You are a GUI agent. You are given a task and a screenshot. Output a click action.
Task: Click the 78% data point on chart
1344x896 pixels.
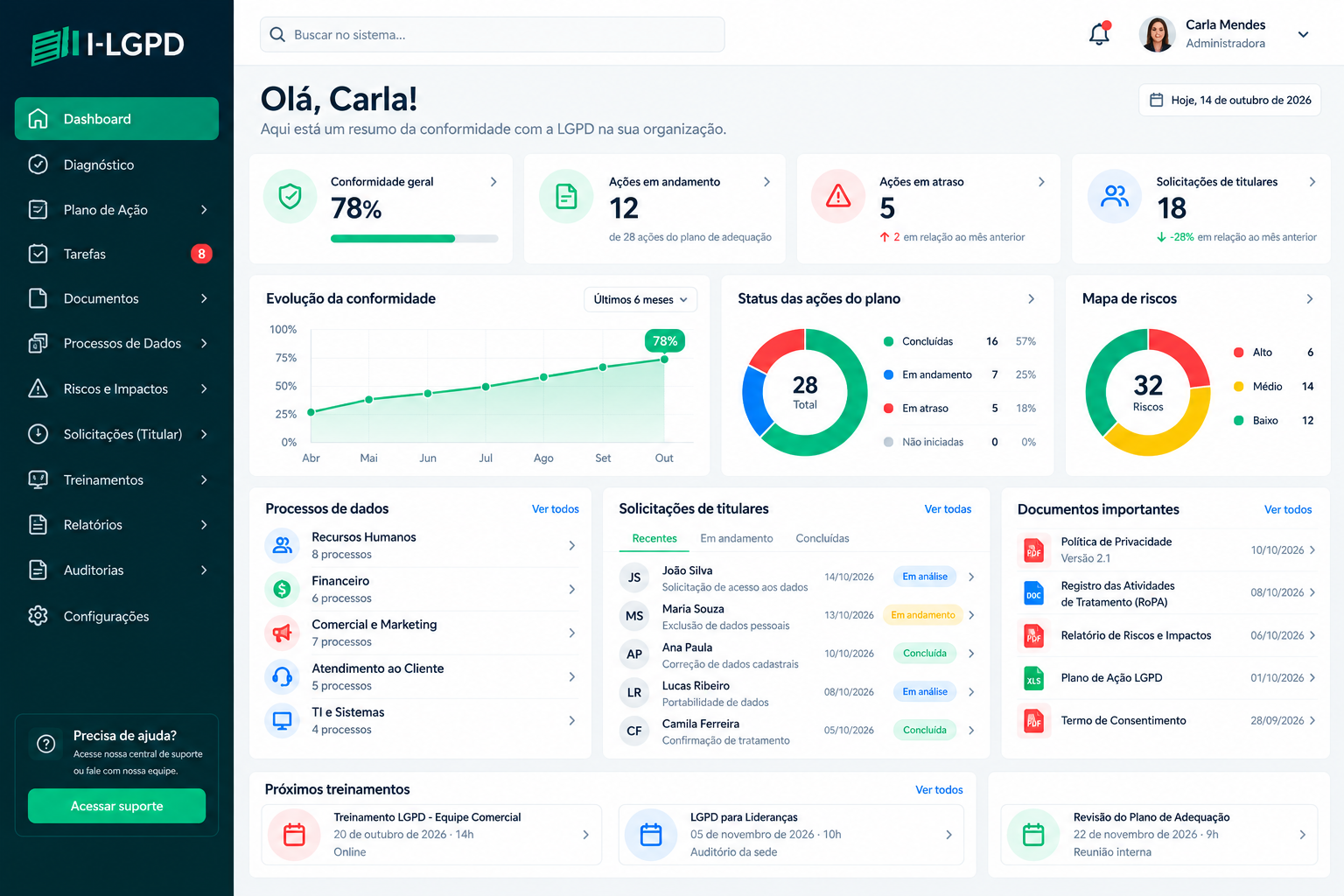[665, 360]
